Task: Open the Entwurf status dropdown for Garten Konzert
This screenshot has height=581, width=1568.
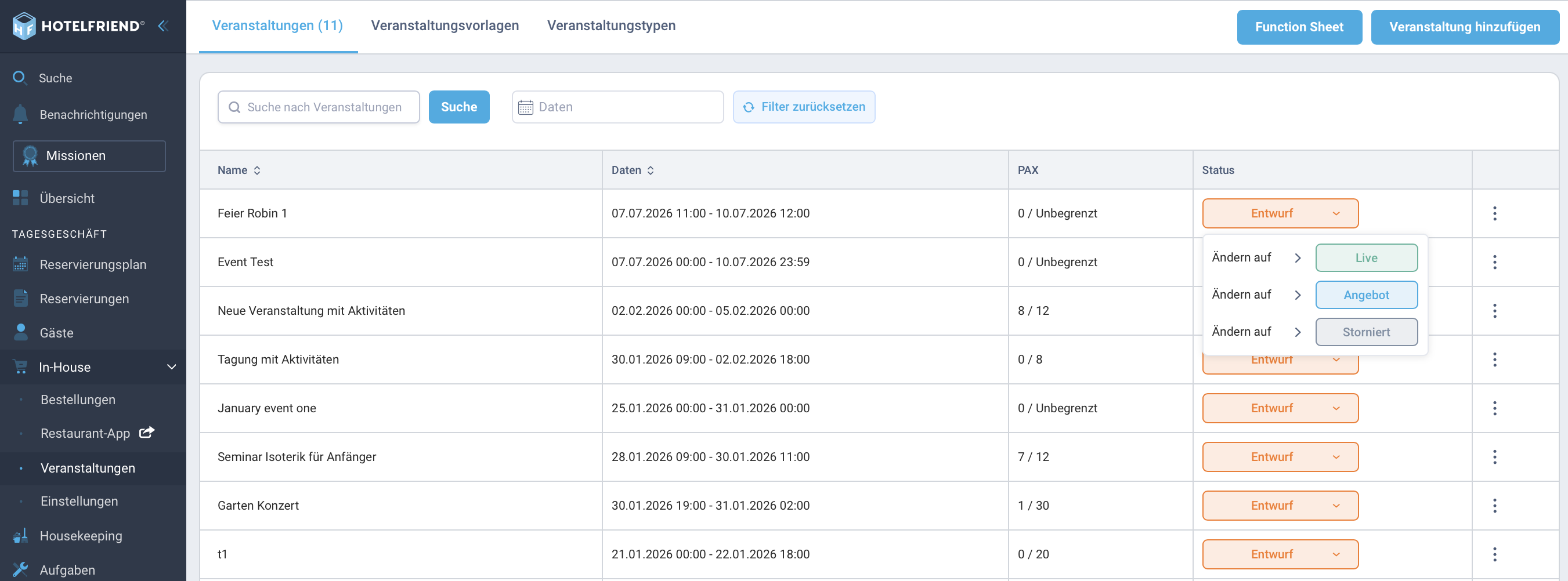Action: click(1280, 505)
